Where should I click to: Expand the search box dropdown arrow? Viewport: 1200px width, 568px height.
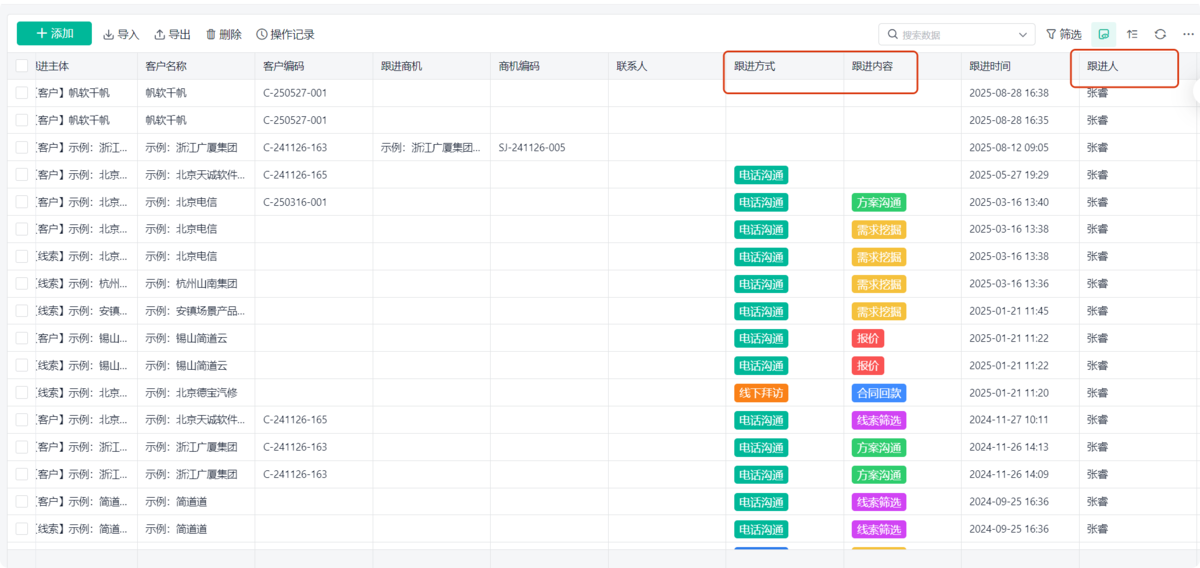coord(1023,35)
